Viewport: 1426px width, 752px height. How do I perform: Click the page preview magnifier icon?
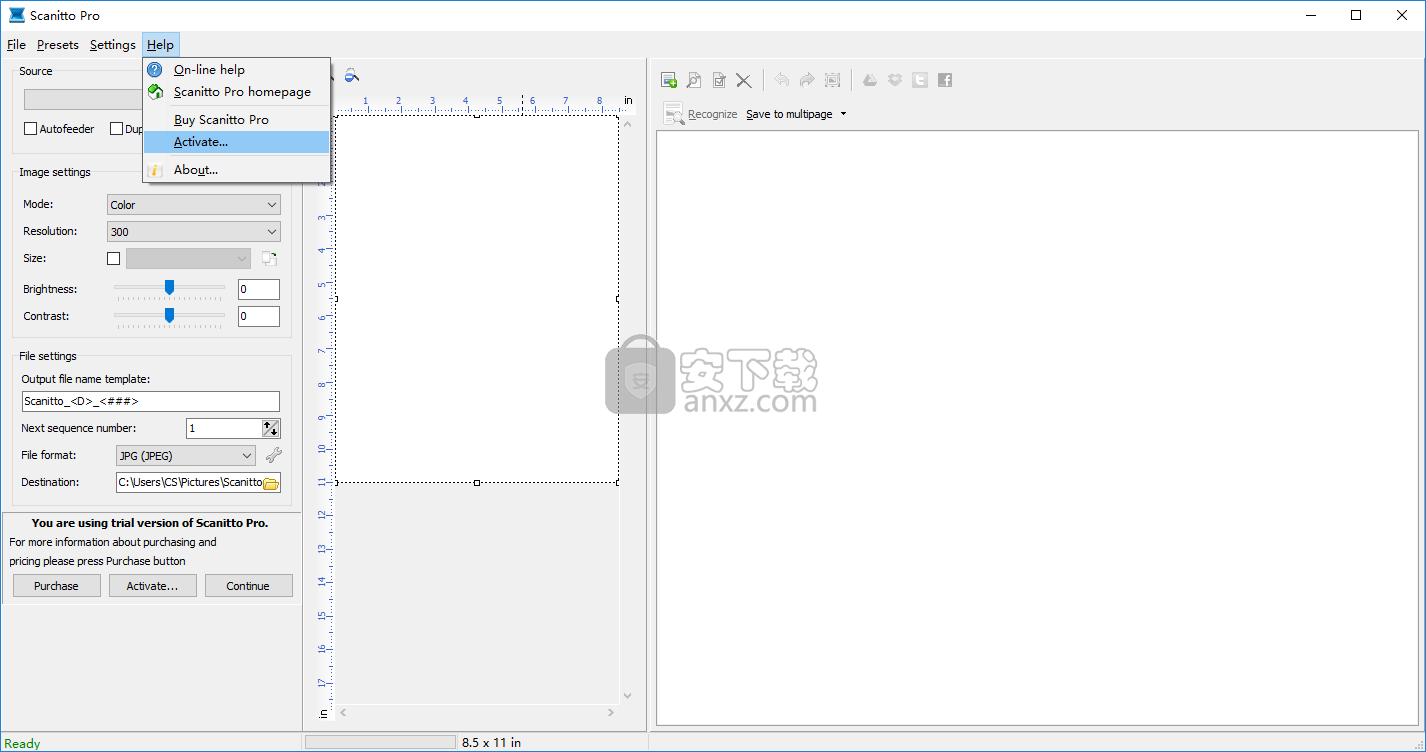694,80
